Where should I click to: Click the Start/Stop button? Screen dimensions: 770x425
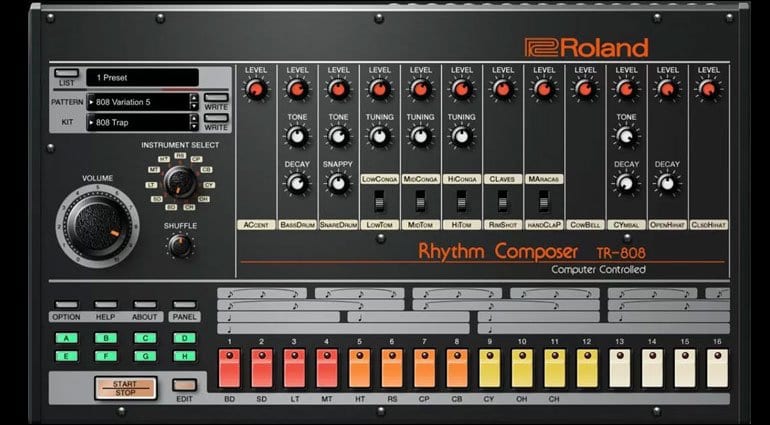[125, 388]
